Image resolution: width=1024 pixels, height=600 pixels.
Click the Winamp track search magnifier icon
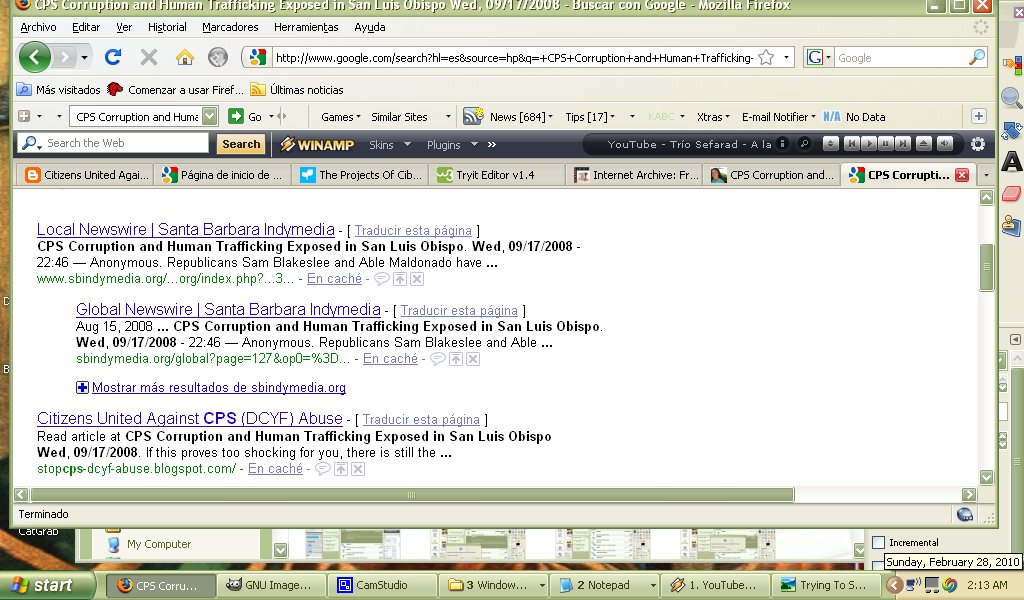pos(805,144)
